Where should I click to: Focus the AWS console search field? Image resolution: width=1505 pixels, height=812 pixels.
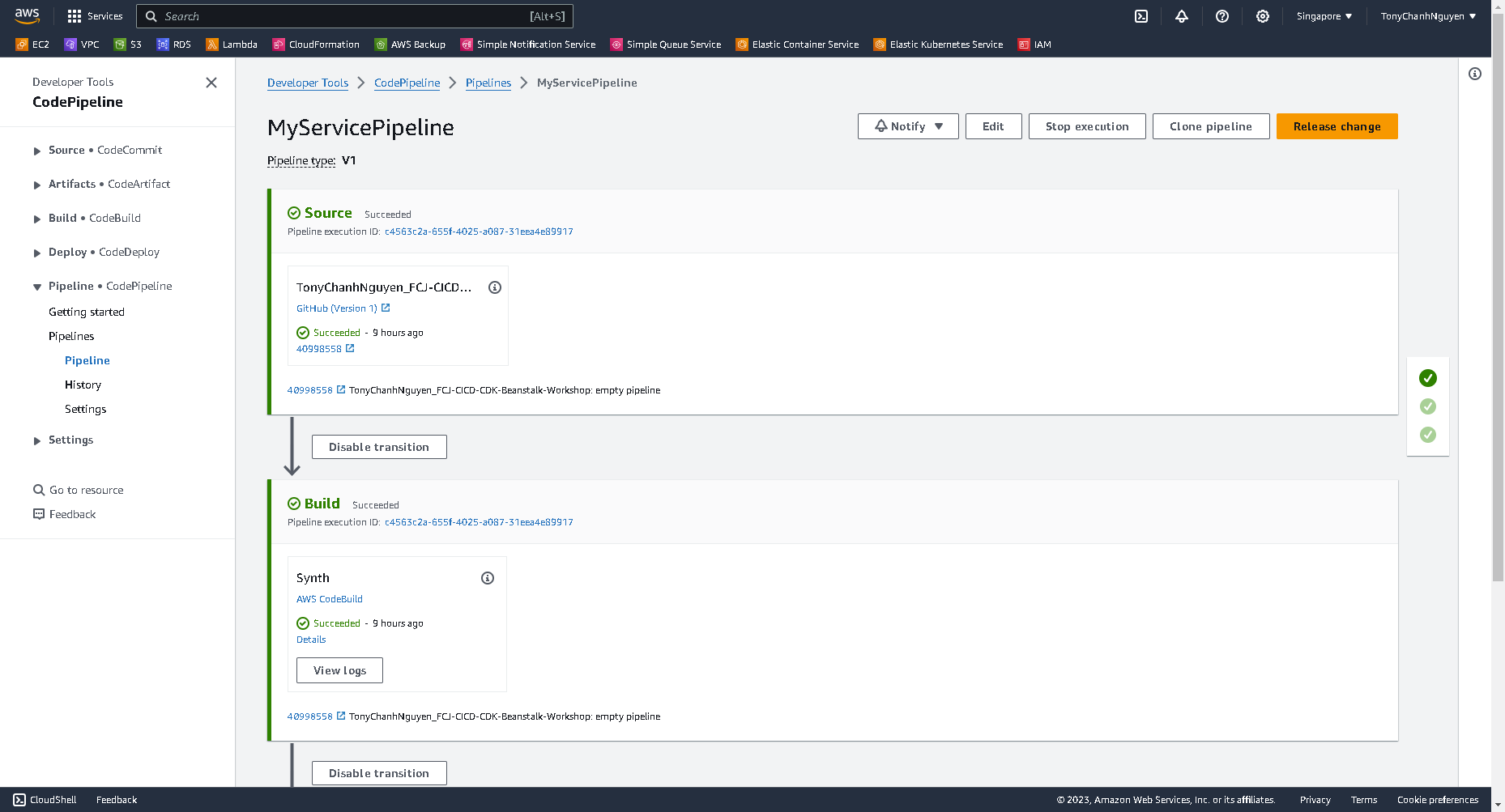click(355, 16)
